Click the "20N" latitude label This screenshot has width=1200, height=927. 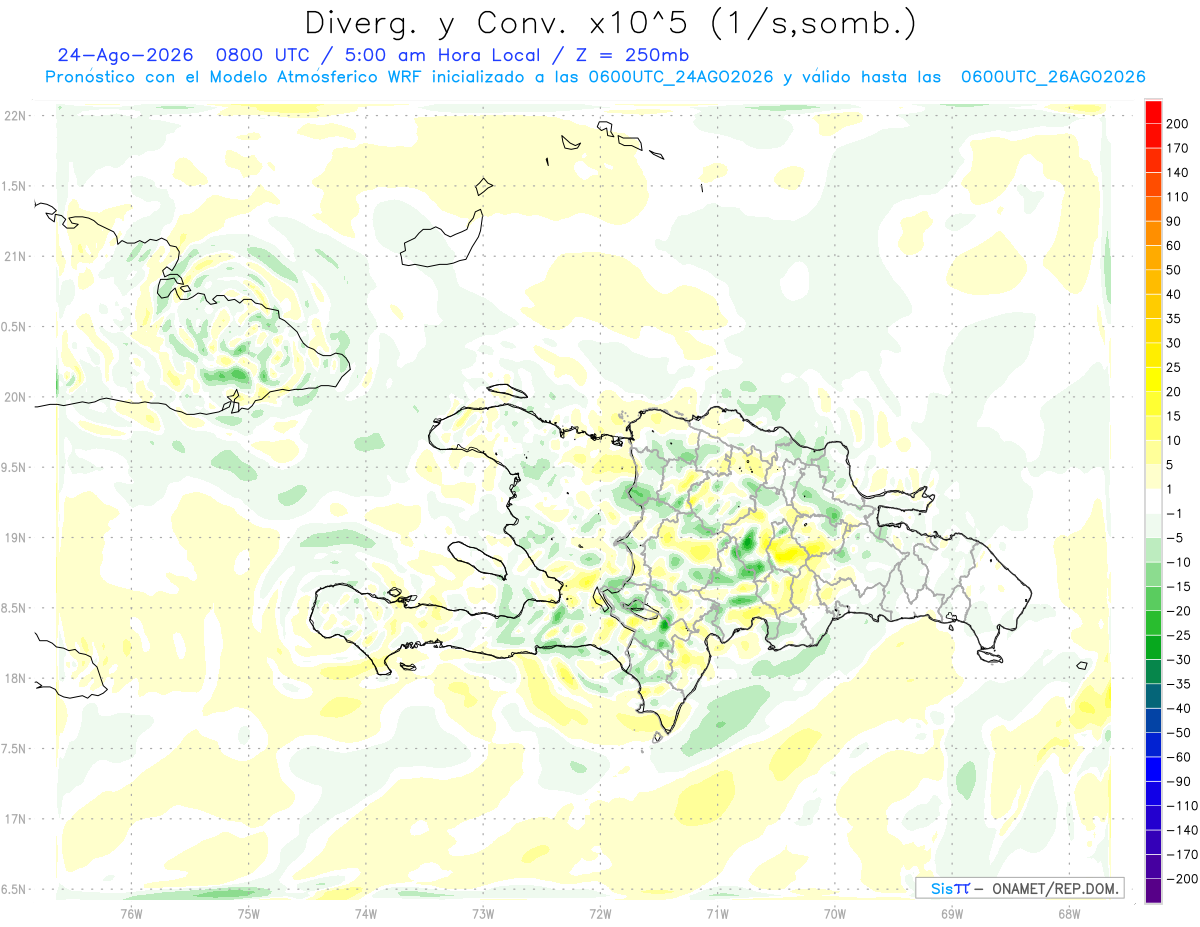[15, 397]
